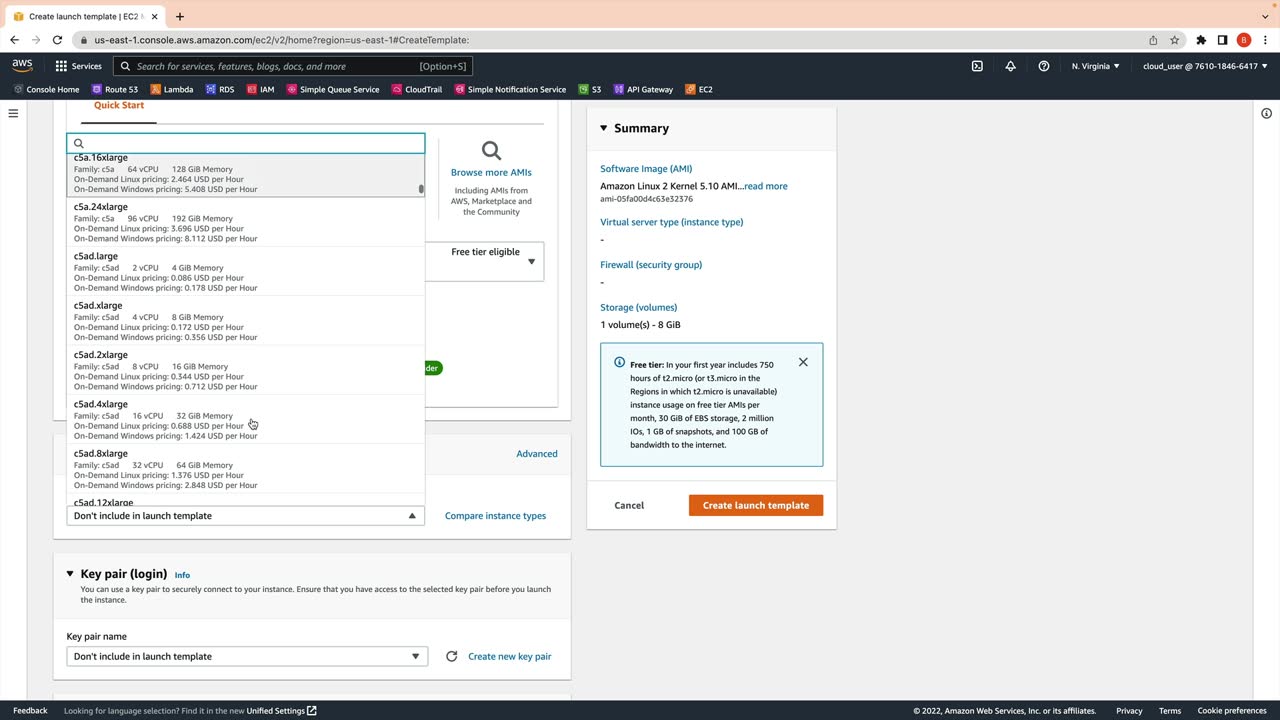
Task: Open the AWS home logo
Action: [x=22, y=66]
